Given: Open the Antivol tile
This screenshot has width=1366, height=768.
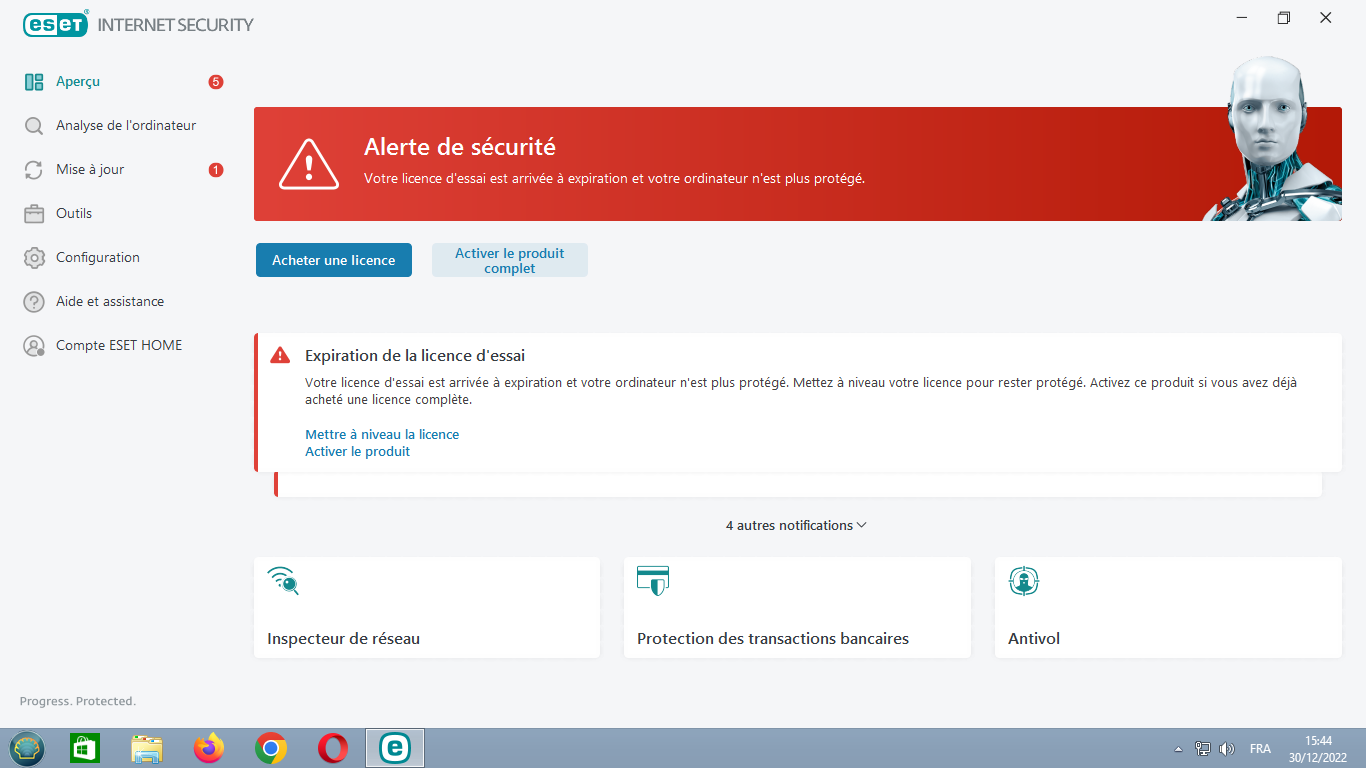Looking at the screenshot, I should (x=1168, y=608).
